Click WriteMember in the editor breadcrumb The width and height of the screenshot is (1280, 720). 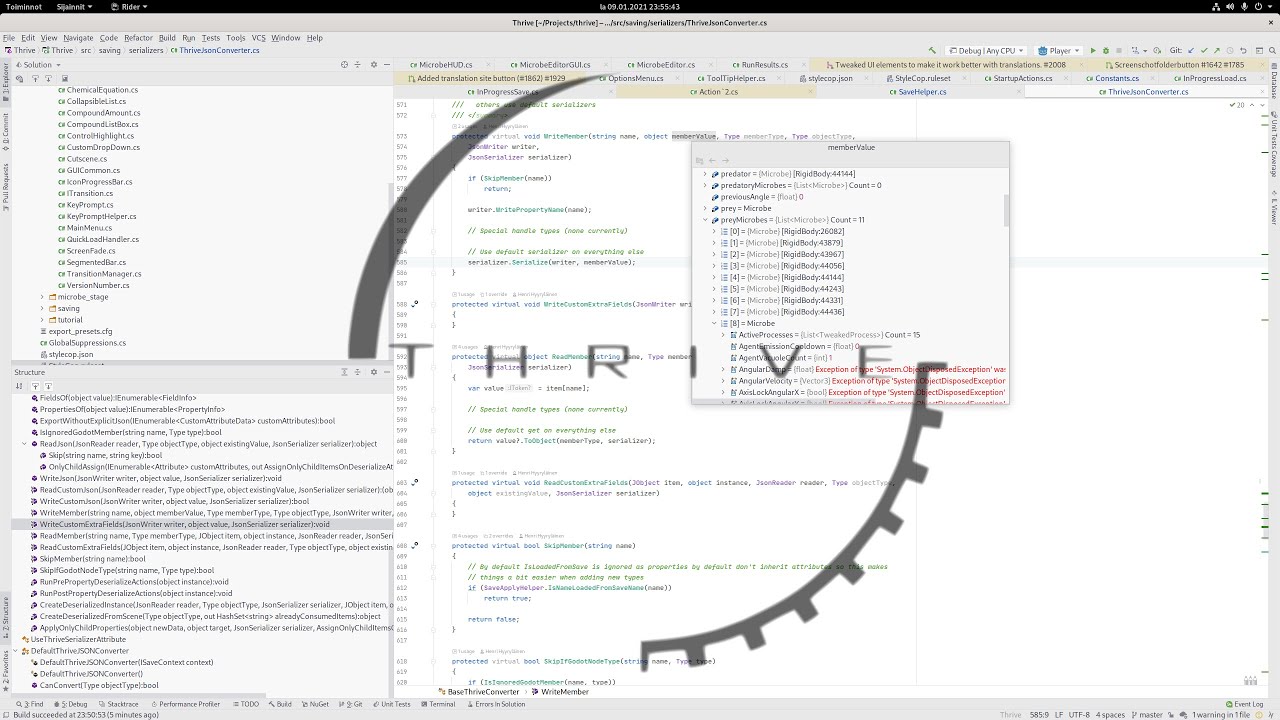coord(565,692)
